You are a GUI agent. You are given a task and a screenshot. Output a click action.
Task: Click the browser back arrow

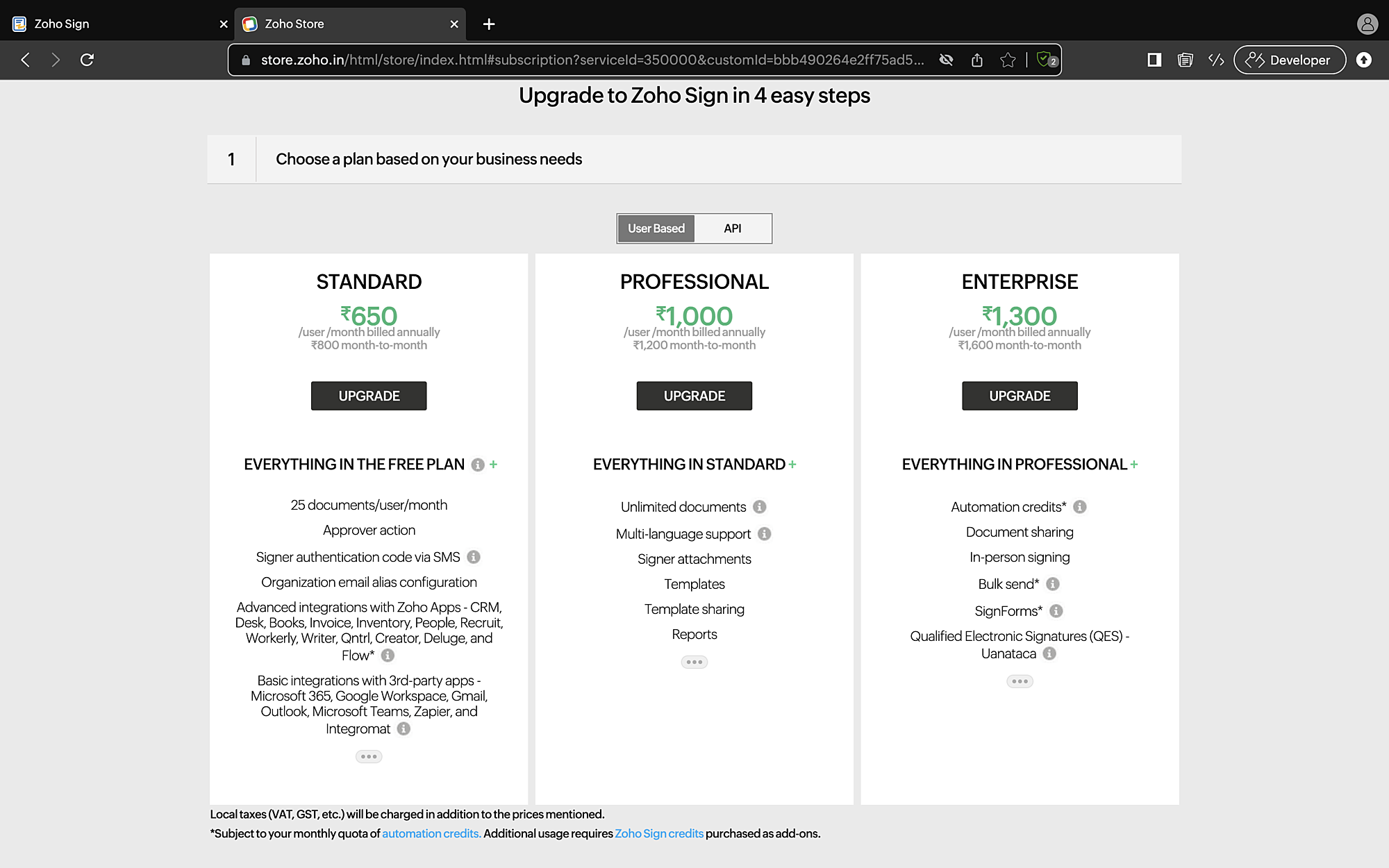(25, 60)
